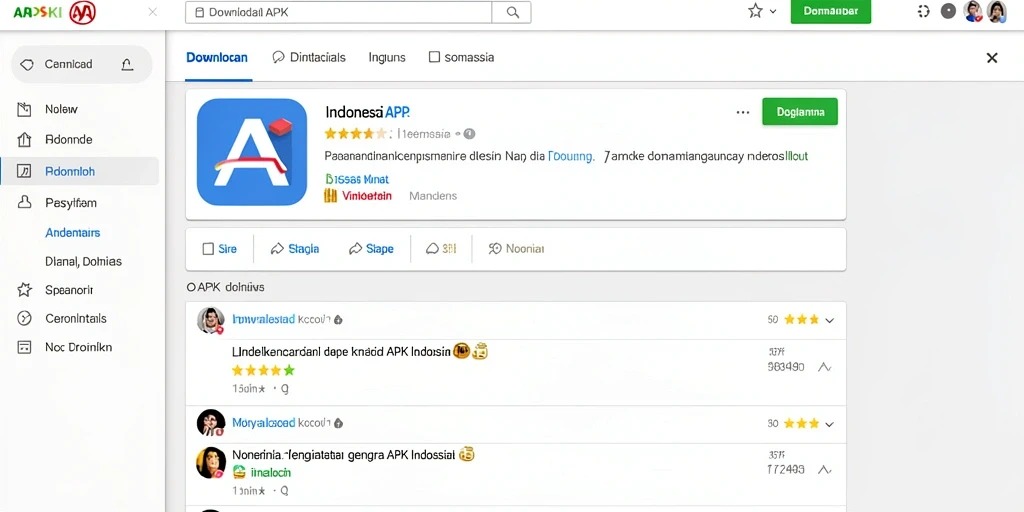Open dropdown arrow next to star icon
Image resolution: width=1024 pixels, height=512 pixels.
click(x=773, y=12)
